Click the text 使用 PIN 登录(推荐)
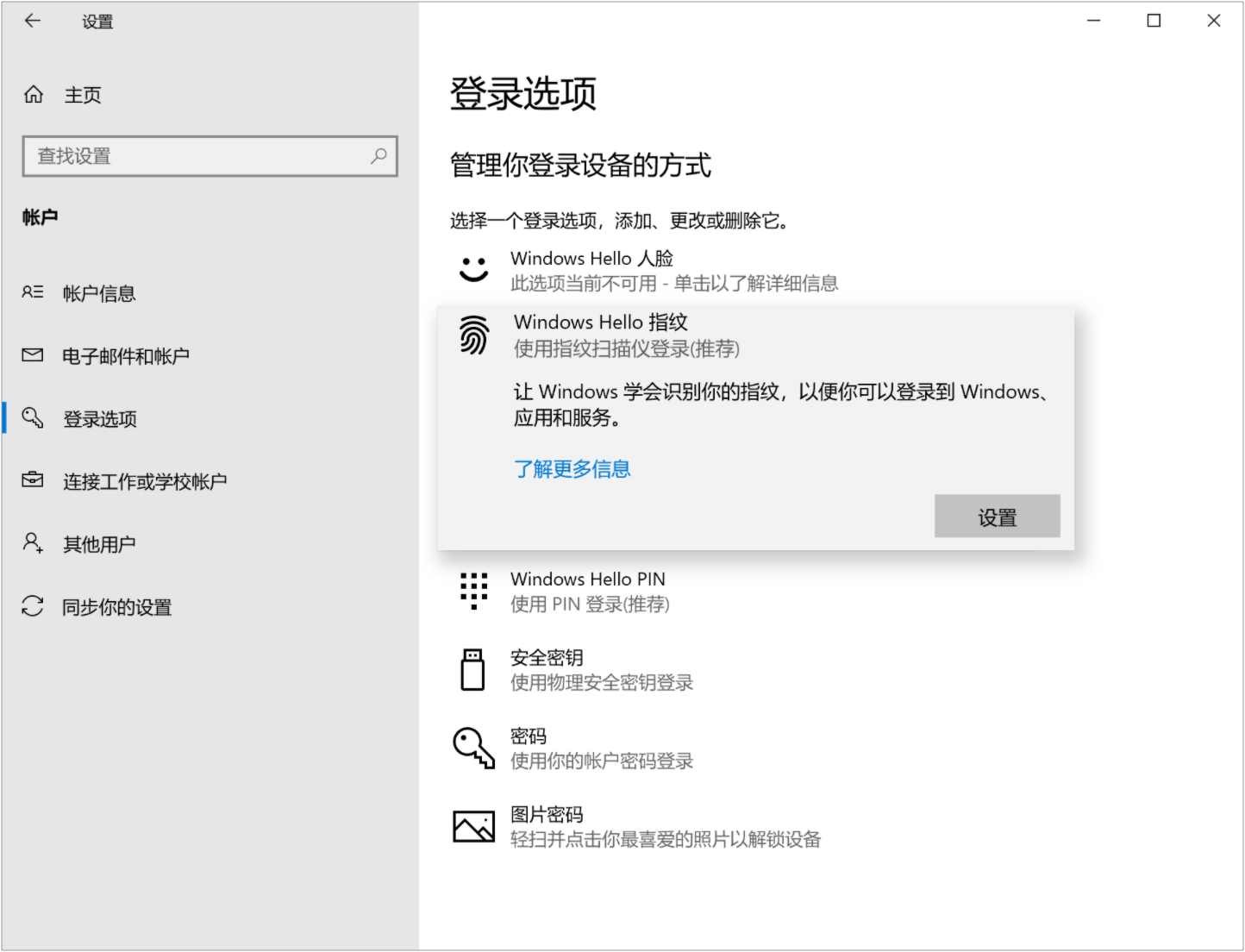The image size is (1245, 952). [590, 604]
